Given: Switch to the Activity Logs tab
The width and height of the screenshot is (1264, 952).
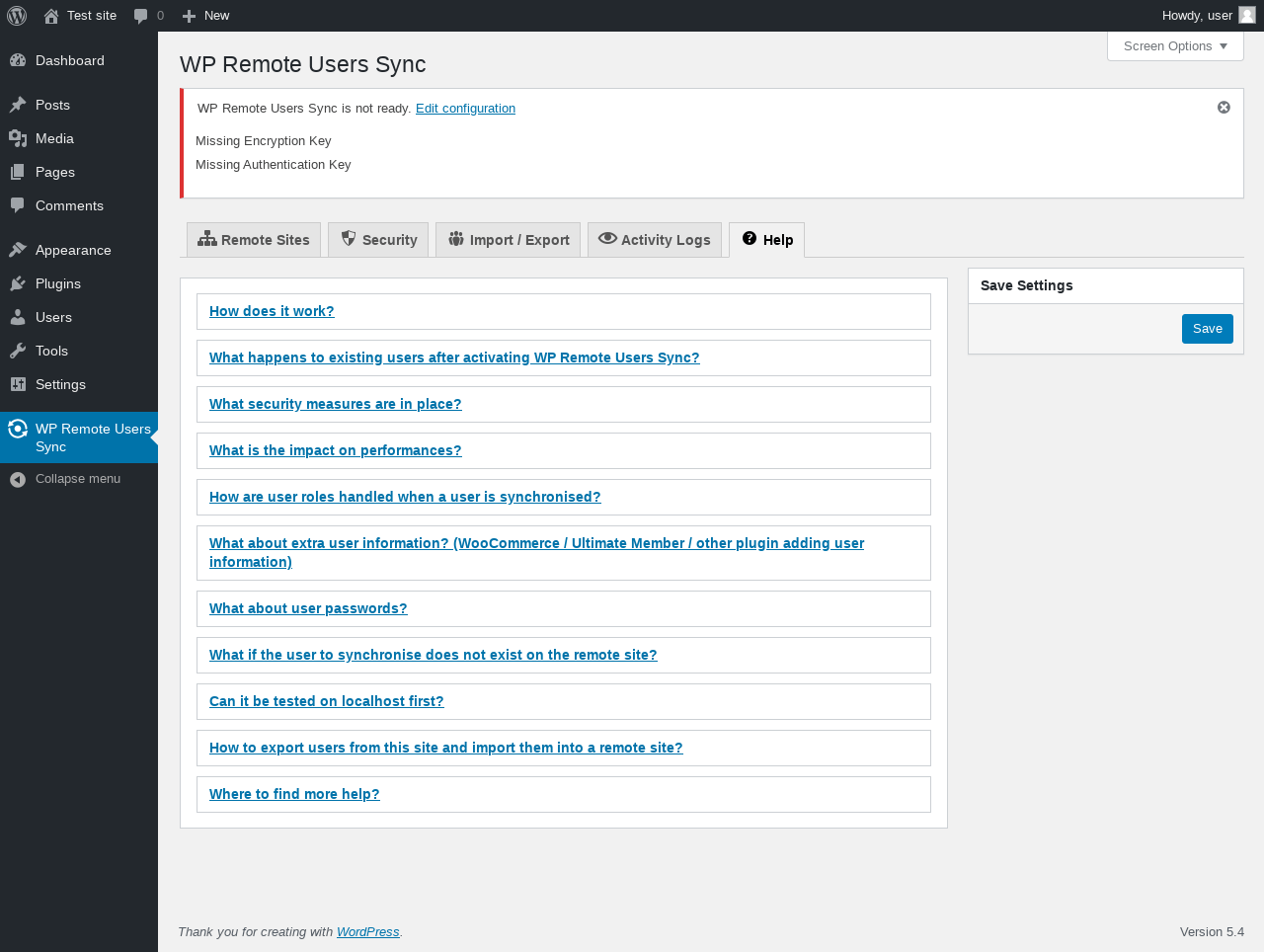Looking at the screenshot, I should coord(655,240).
